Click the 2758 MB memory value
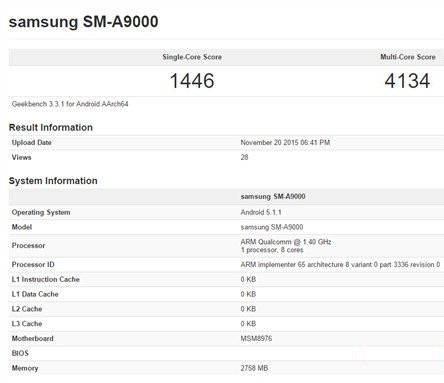Screen dimensions: 444x383 click(254, 368)
